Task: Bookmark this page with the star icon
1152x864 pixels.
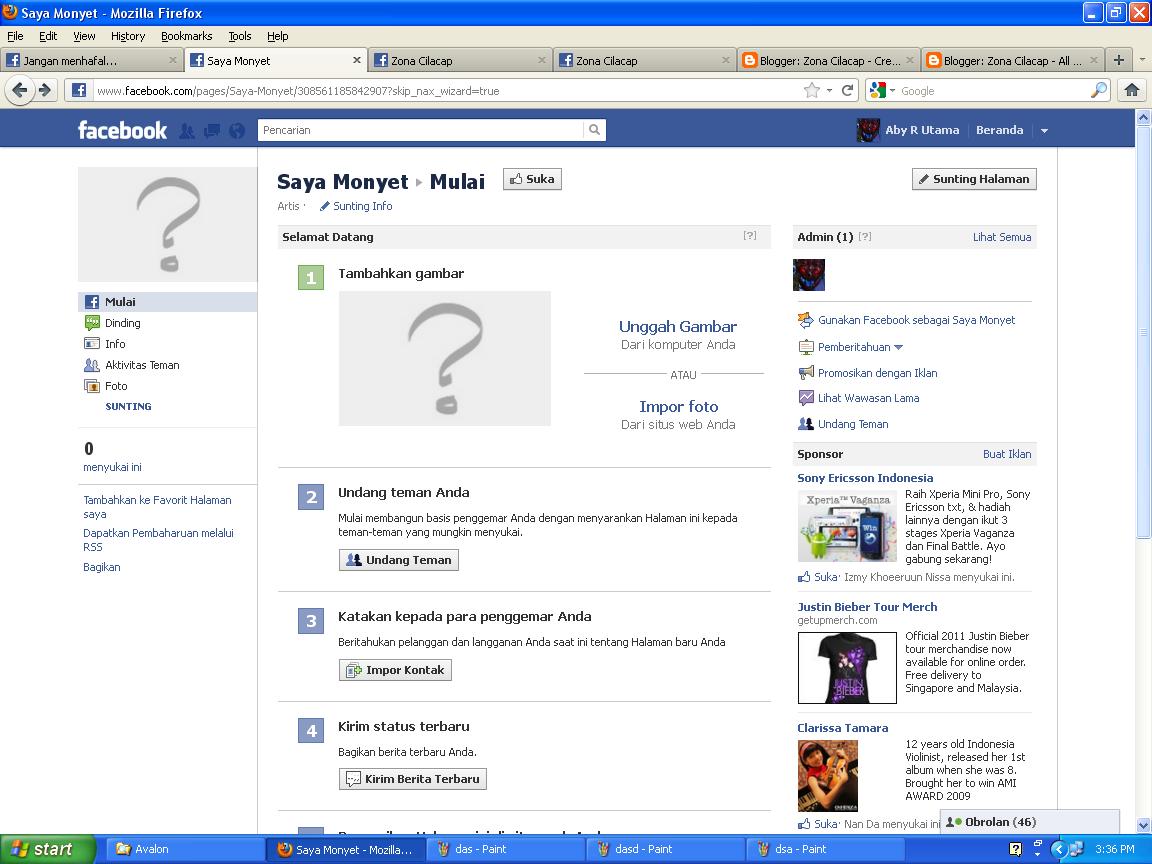Action: [812, 90]
